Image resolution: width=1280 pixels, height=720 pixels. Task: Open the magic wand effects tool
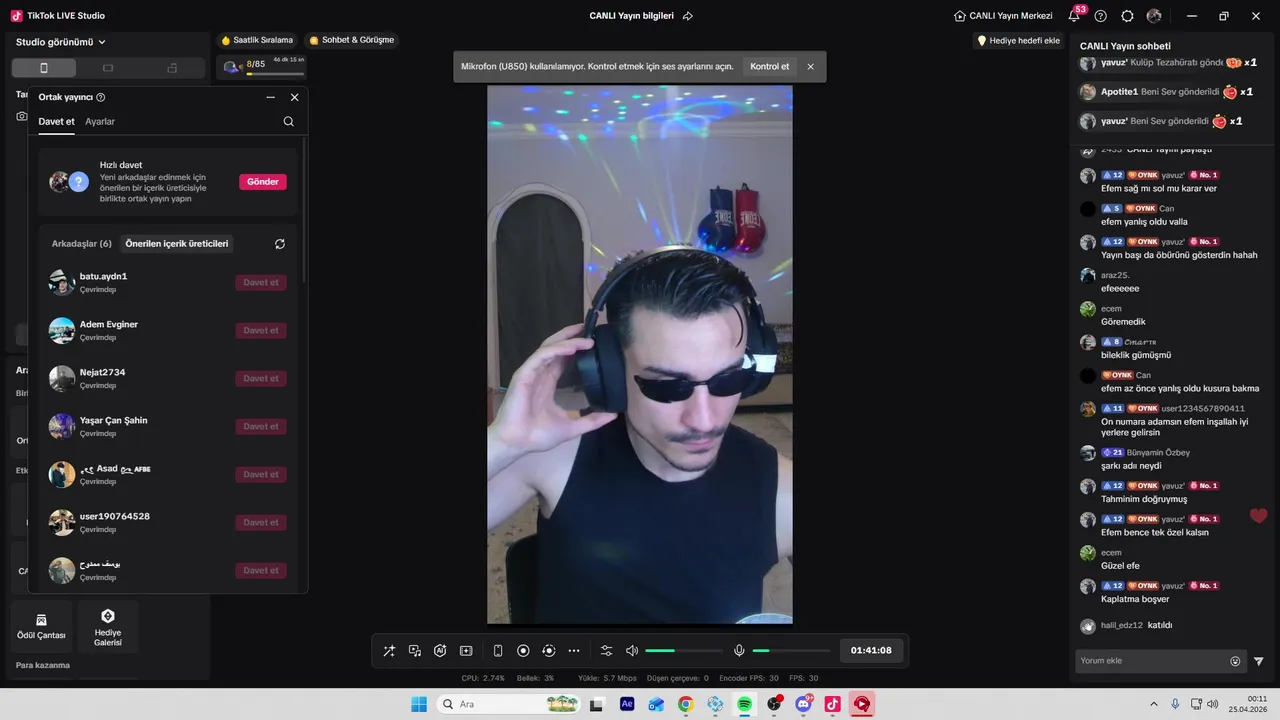[389, 651]
